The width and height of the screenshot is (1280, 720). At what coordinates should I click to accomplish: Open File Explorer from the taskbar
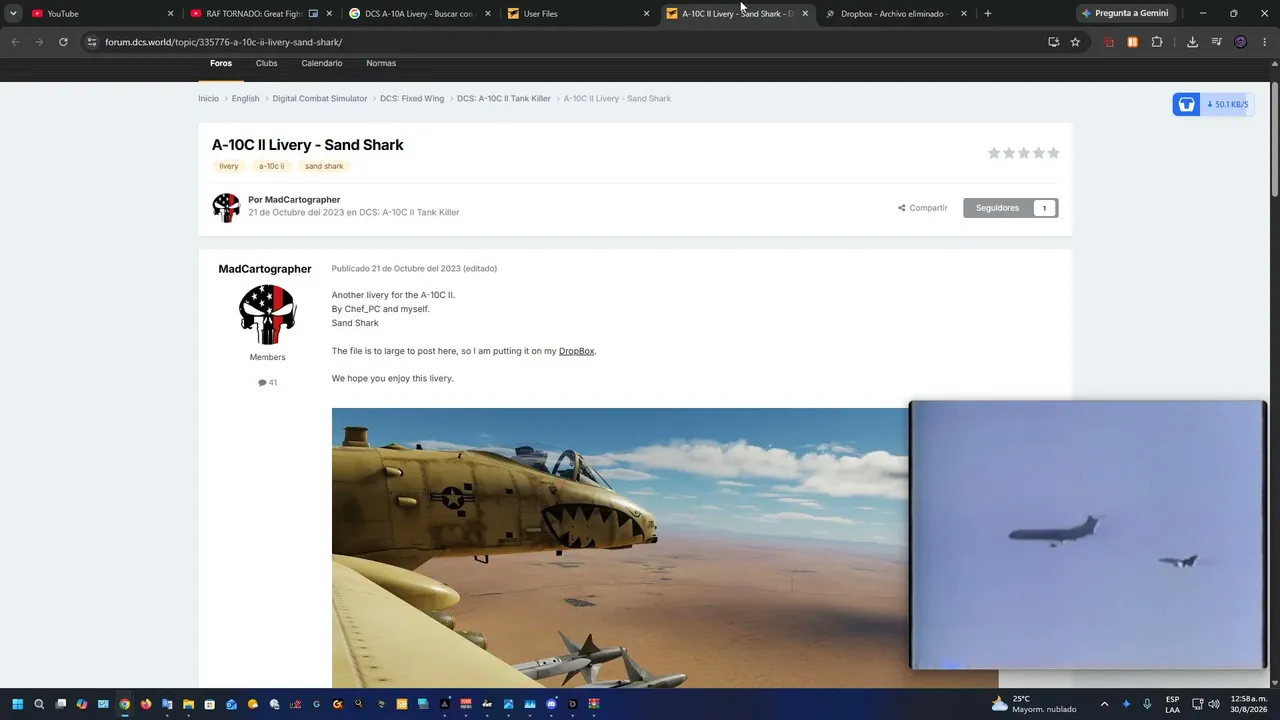click(x=188, y=704)
